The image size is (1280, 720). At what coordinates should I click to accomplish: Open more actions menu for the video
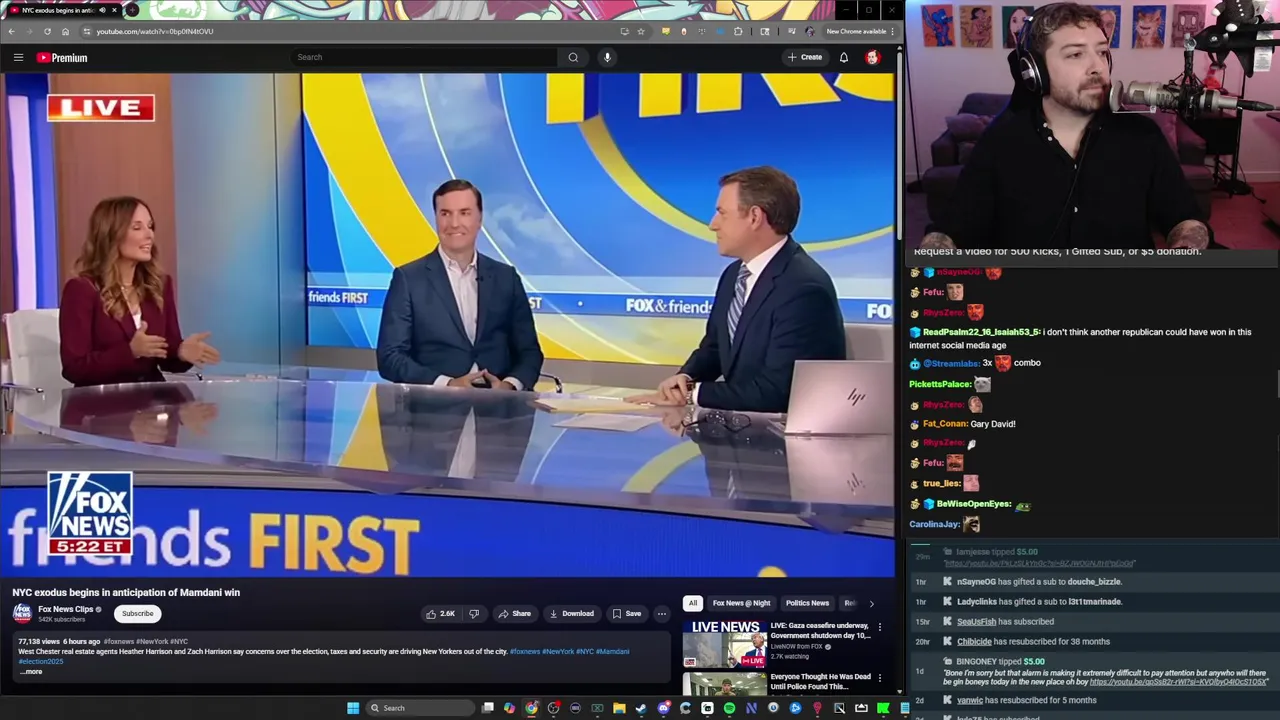pos(661,613)
